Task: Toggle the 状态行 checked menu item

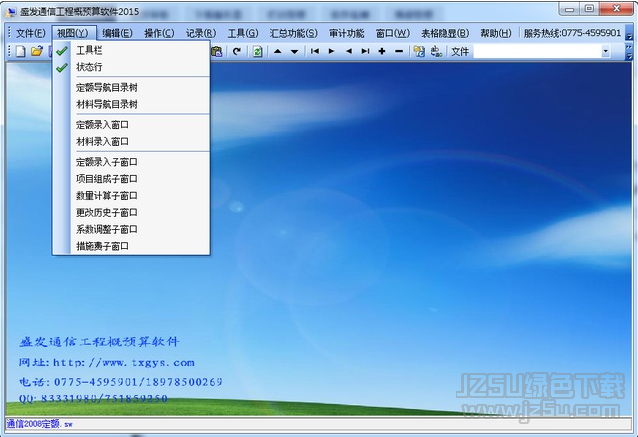Action: [x=131, y=67]
